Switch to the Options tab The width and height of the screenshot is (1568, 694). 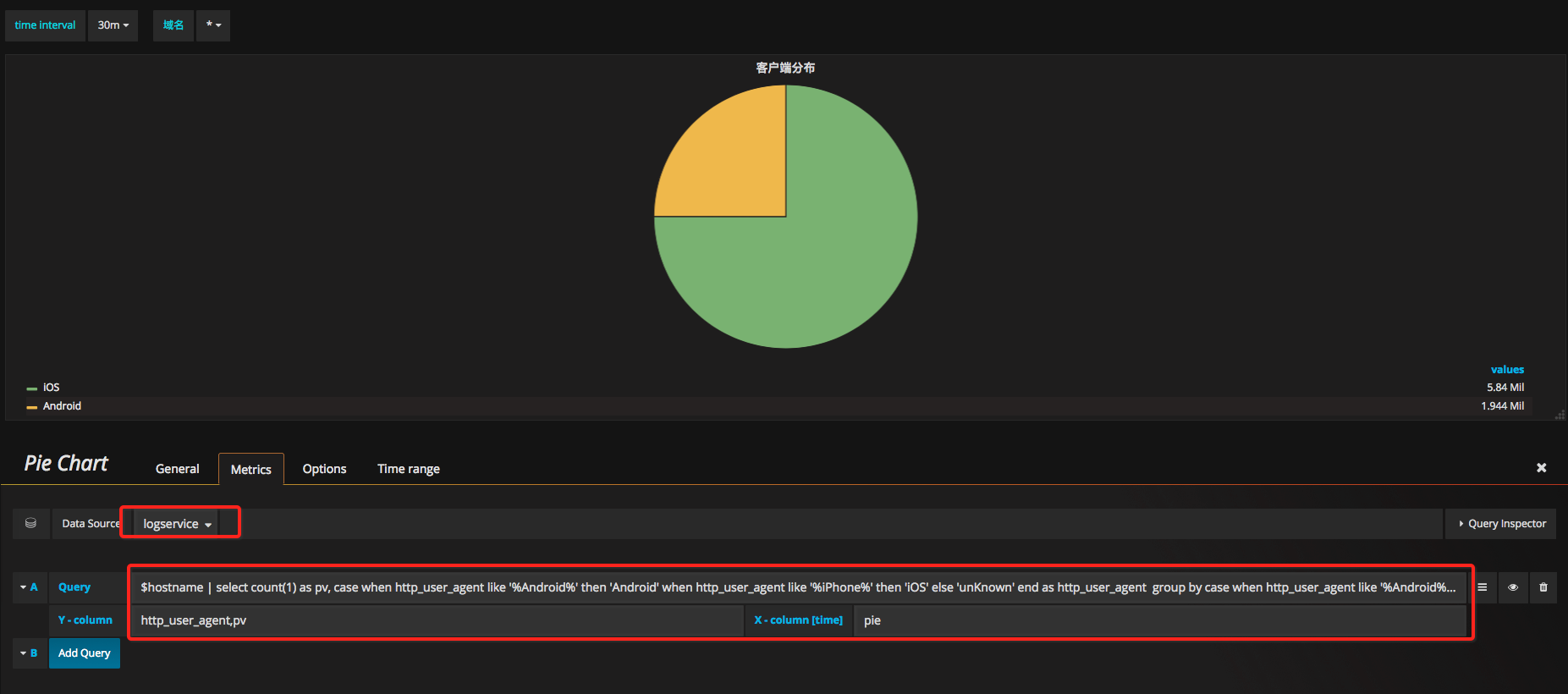point(324,469)
